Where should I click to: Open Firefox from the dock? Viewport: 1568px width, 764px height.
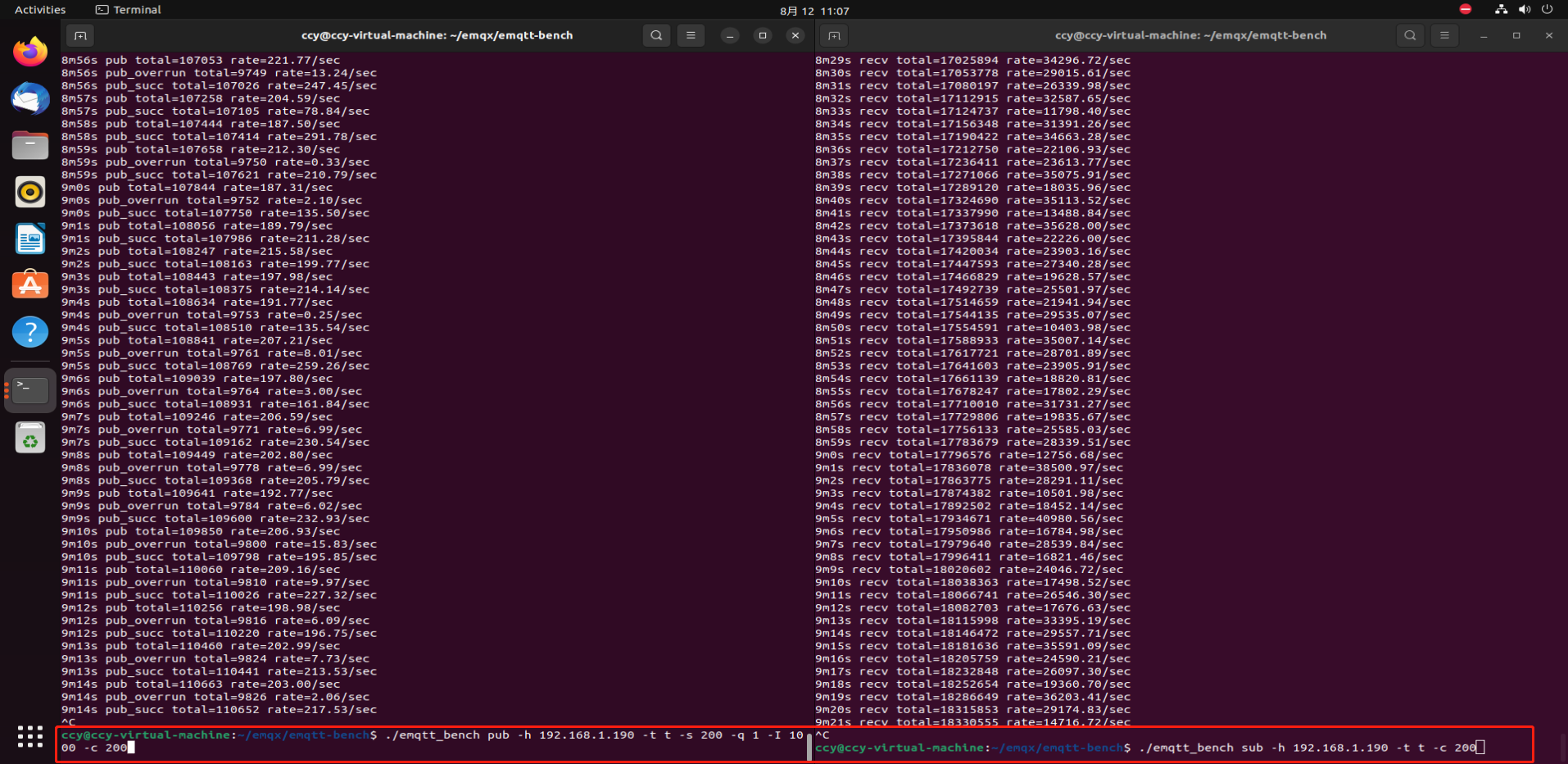[x=30, y=51]
